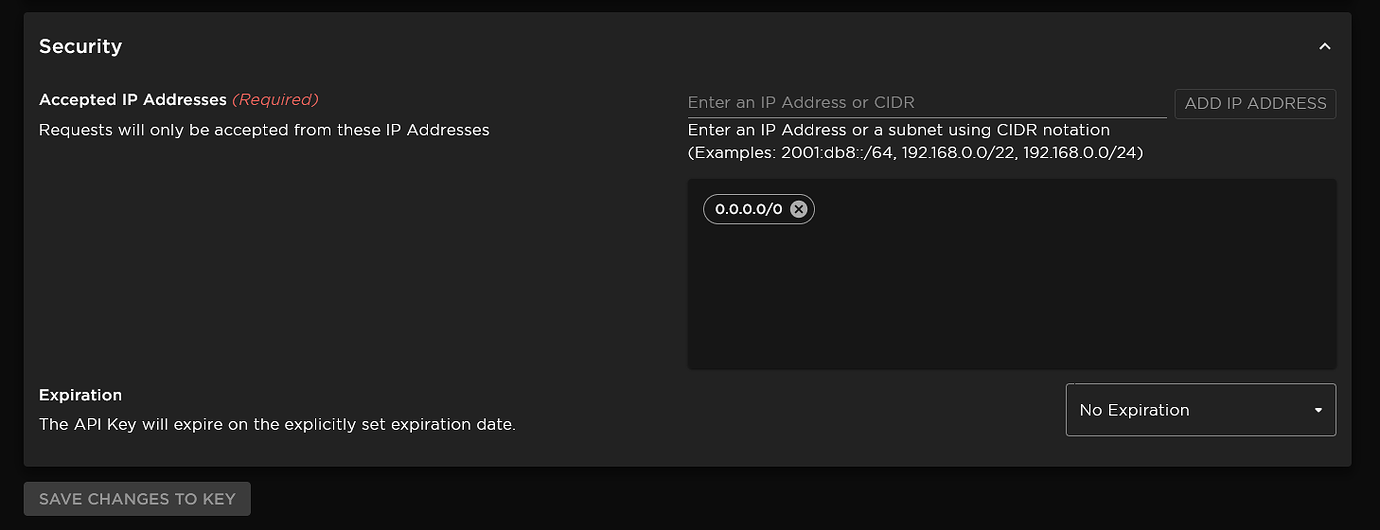Image resolution: width=1380 pixels, height=530 pixels.
Task: Click the red (Required) indicator text
Action: click(x=275, y=100)
